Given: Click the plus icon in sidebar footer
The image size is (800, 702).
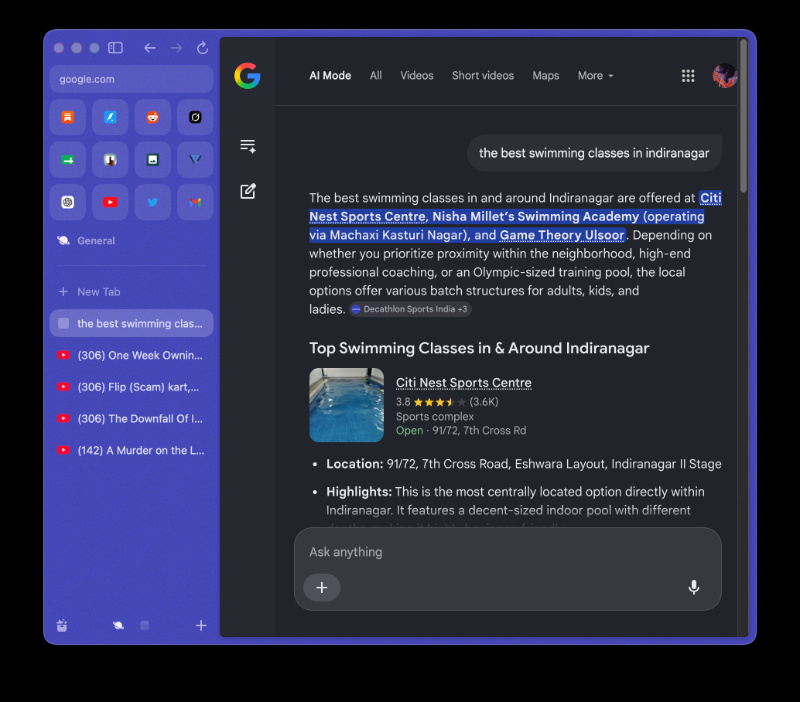Looking at the screenshot, I should click(x=201, y=625).
